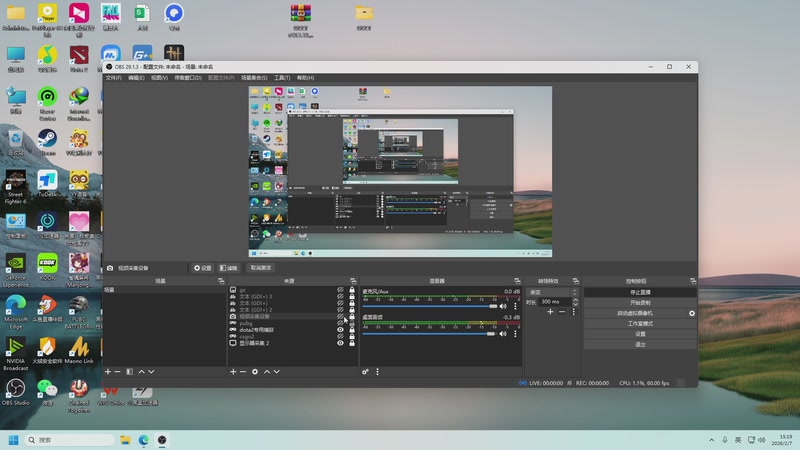
Task: Increase transition duration with up arrow
Action: 576,299
